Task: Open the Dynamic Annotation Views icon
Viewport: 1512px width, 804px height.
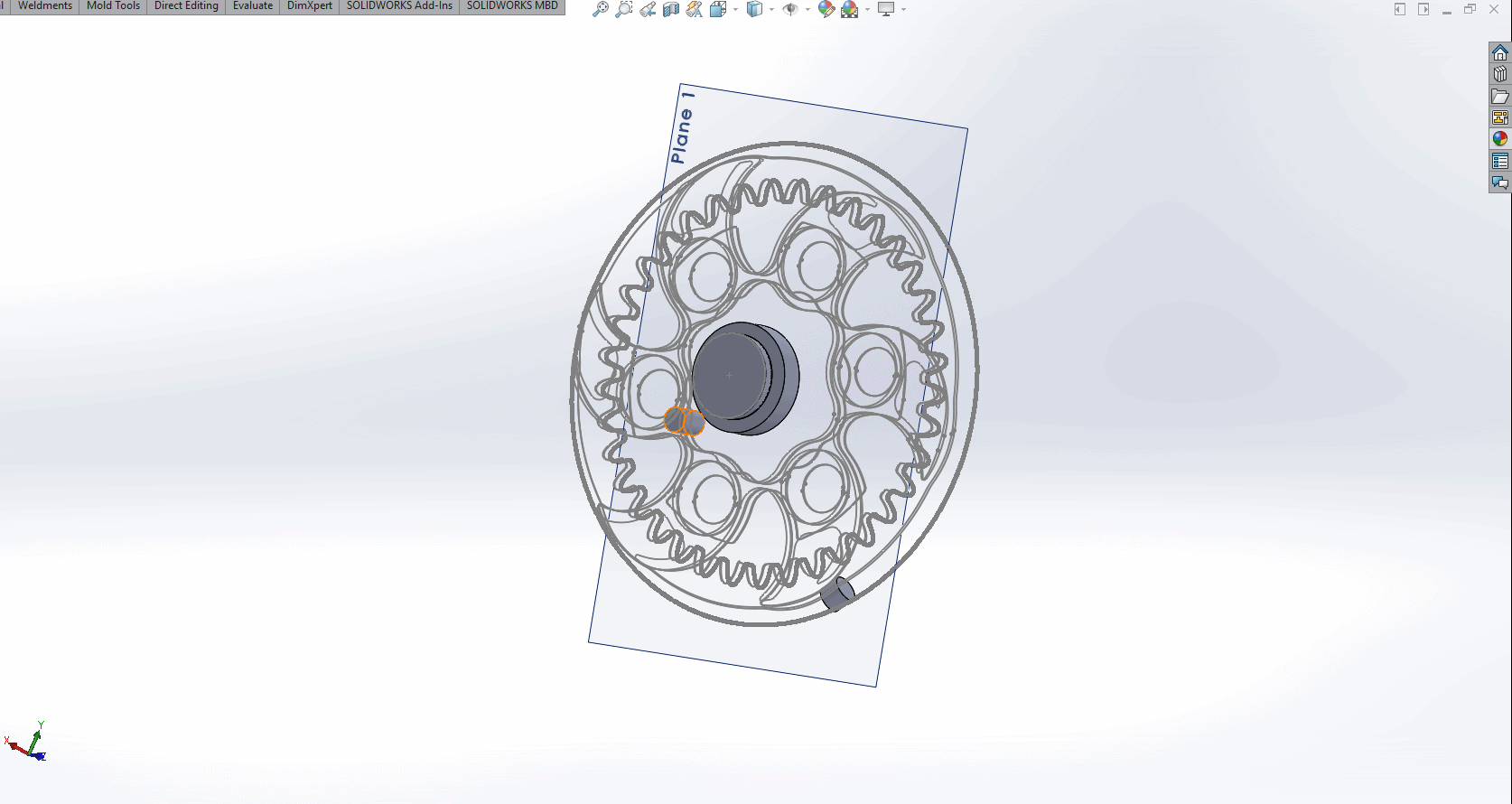Action: [x=695, y=9]
